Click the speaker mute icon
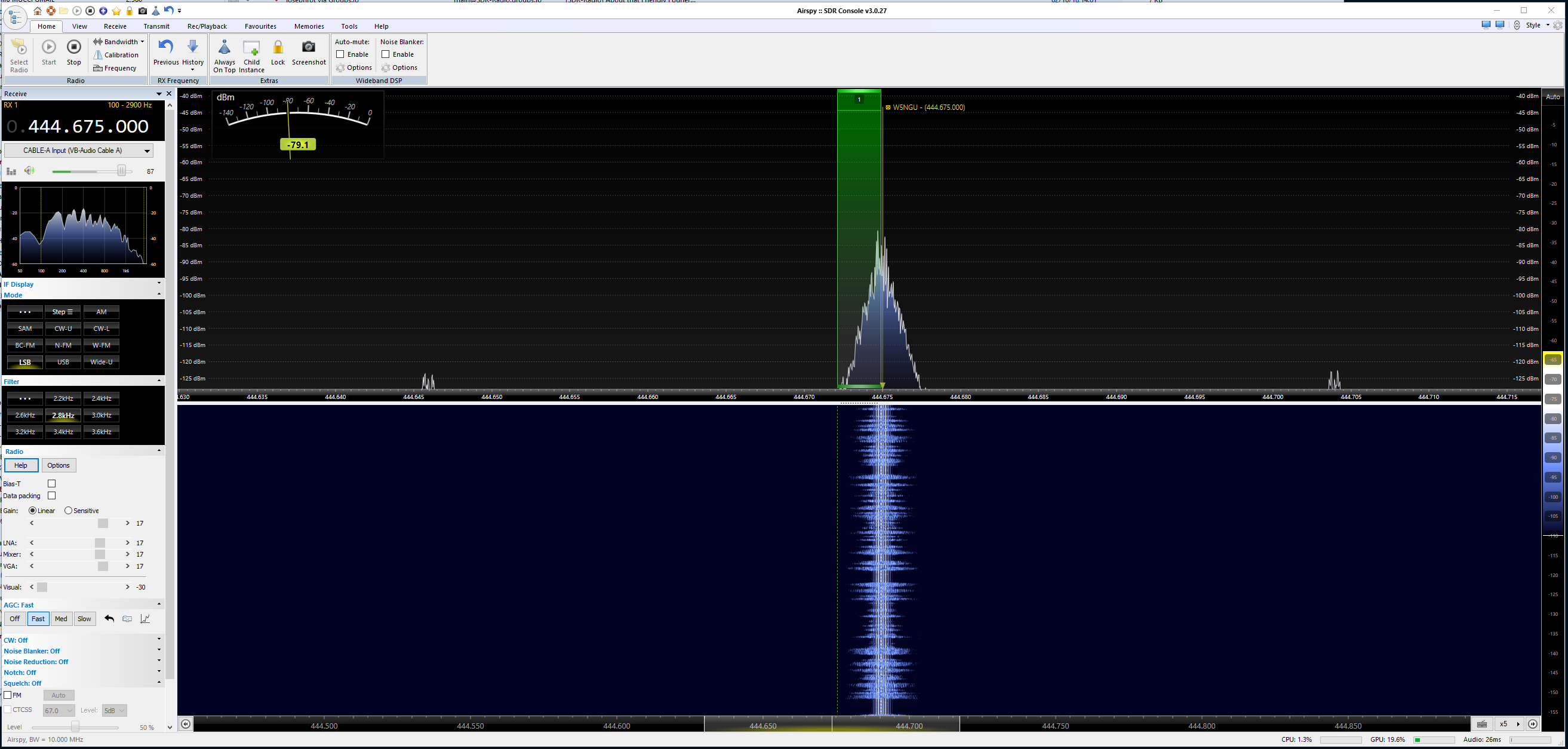The height and width of the screenshot is (749, 1568). 29,171
